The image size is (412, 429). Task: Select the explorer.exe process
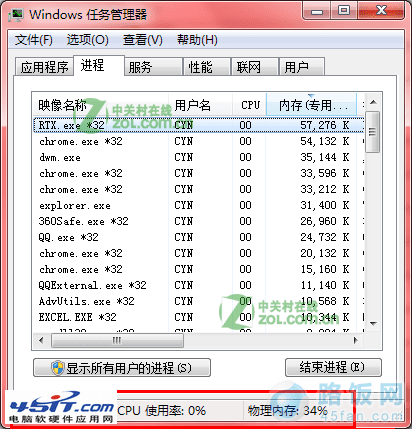point(199,205)
